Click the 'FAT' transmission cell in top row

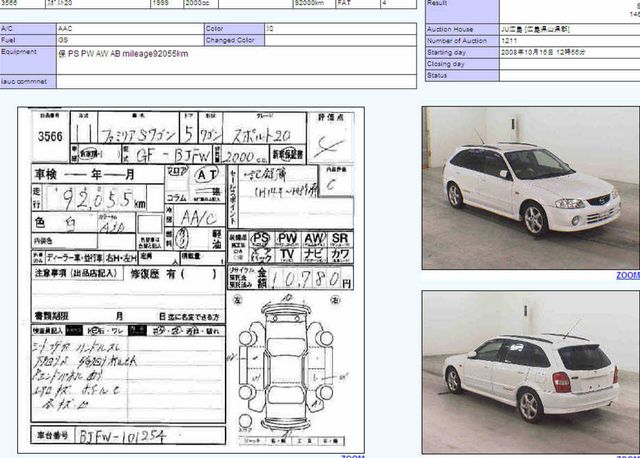(358, 4)
